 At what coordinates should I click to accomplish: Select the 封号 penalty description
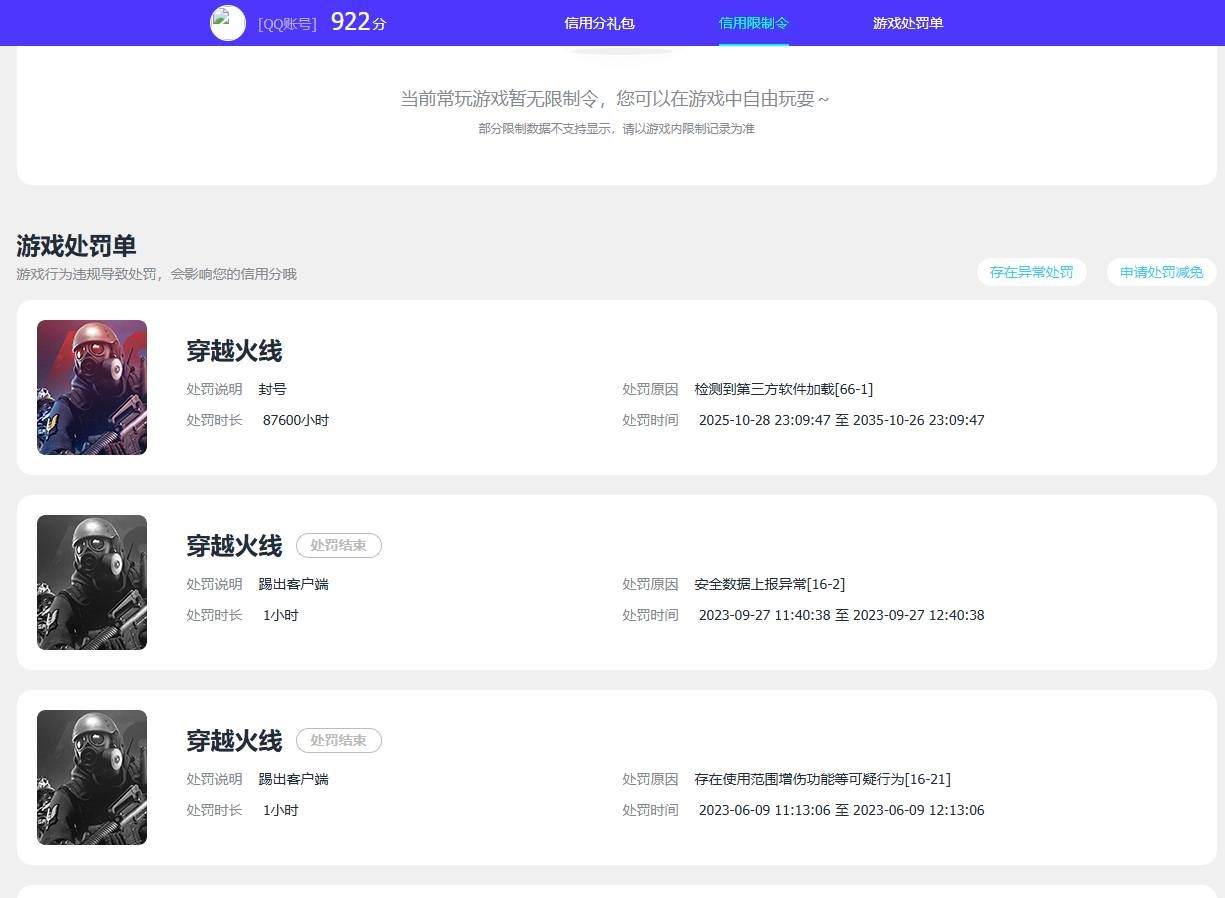coord(272,389)
